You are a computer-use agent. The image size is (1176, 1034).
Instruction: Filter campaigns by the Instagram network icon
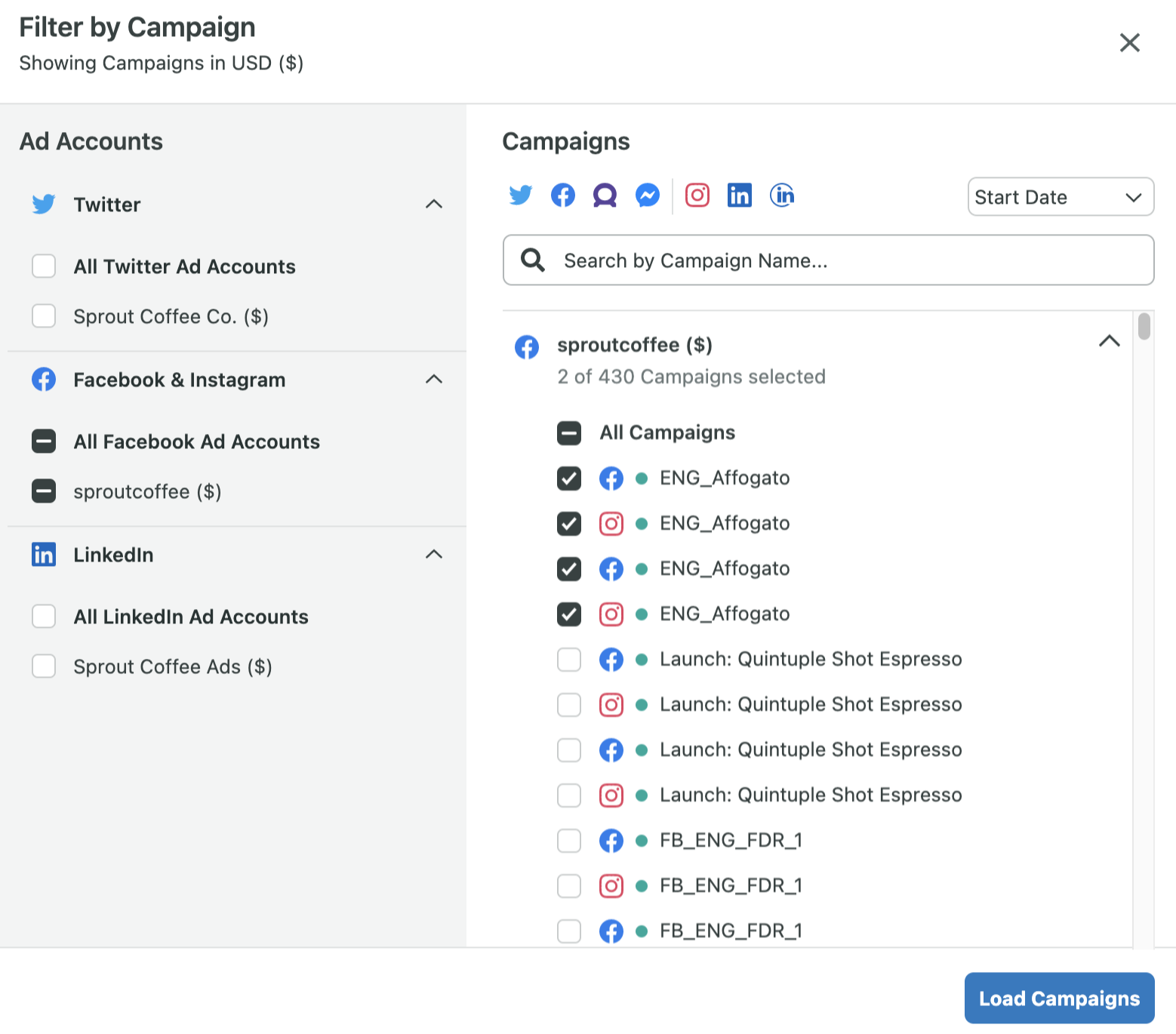pos(697,195)
